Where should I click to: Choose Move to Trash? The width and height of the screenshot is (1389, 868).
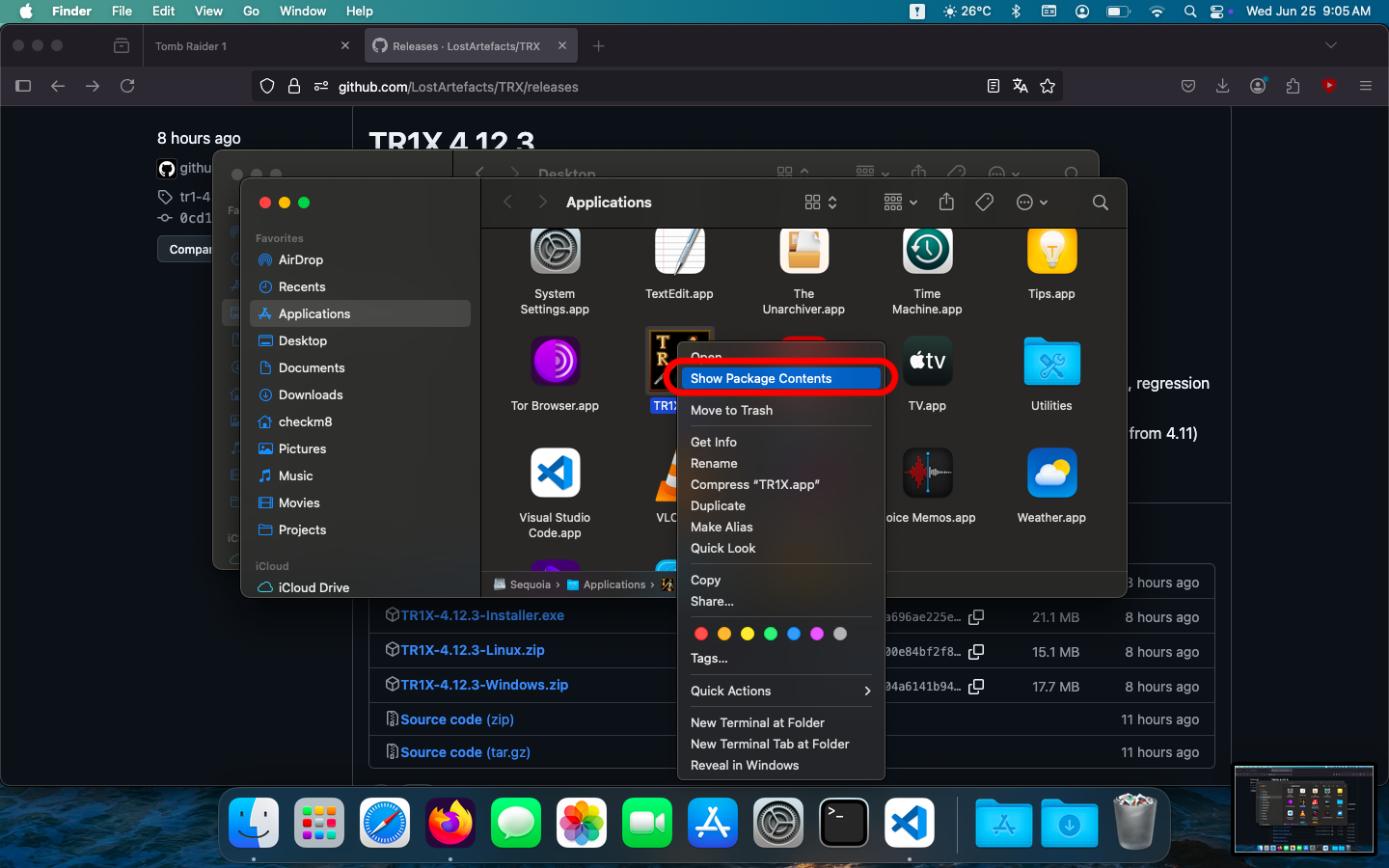[x=781, y=410]
